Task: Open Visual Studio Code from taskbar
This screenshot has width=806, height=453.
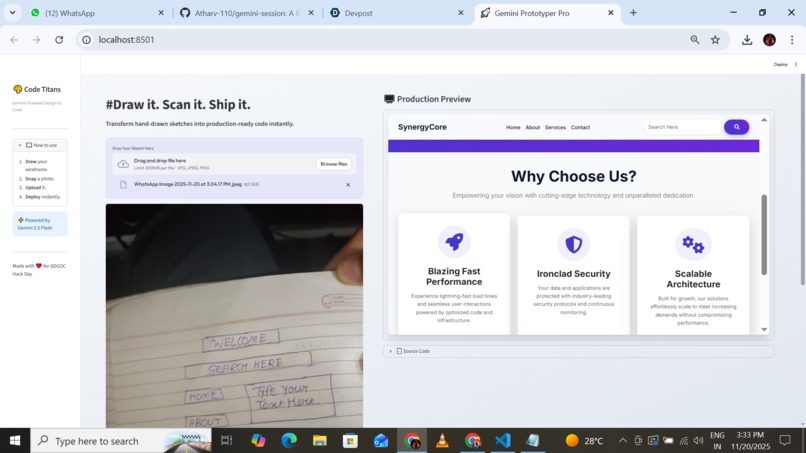Action: click(x=503, y=441)
